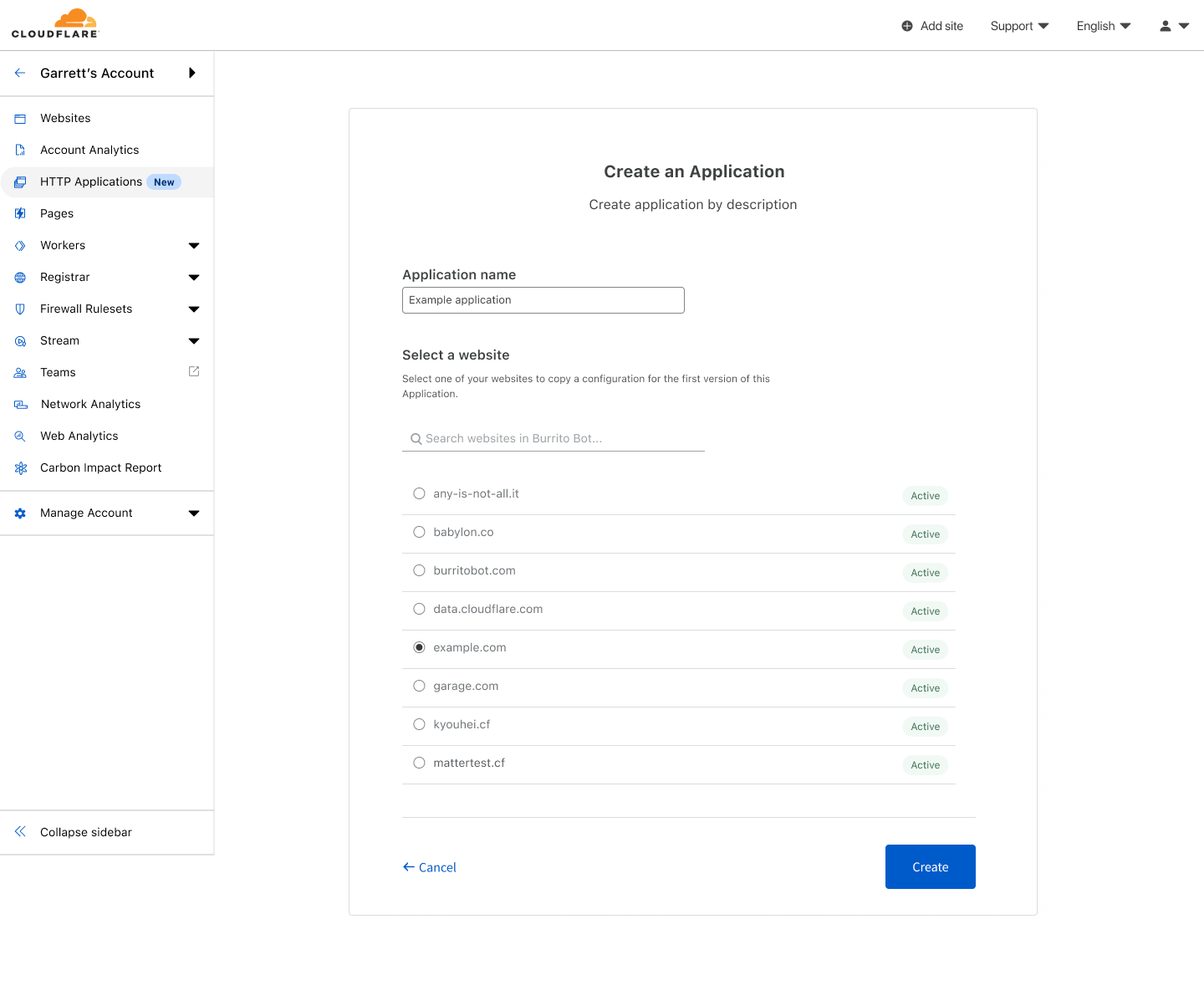Click the Application name input field

543,300
